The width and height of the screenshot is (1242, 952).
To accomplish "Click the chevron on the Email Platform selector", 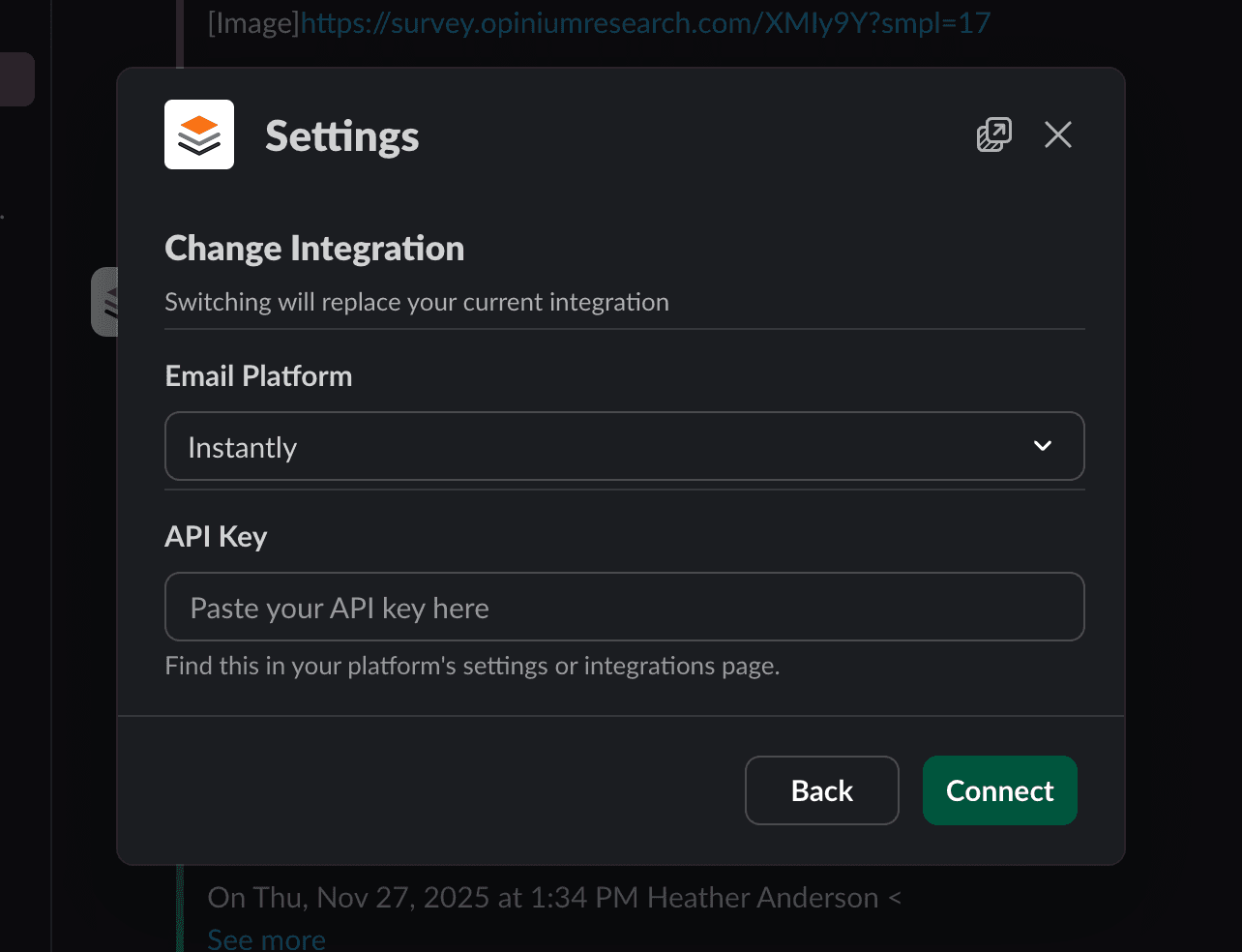I will coord(1042,446).
